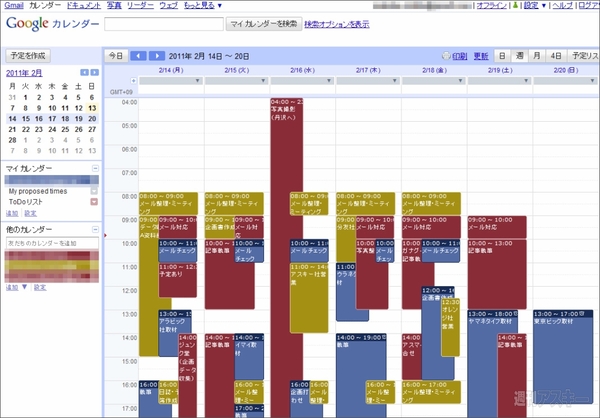600x418 pixels.
Task: Switch to 日 day view
Action: coord(502,56)
